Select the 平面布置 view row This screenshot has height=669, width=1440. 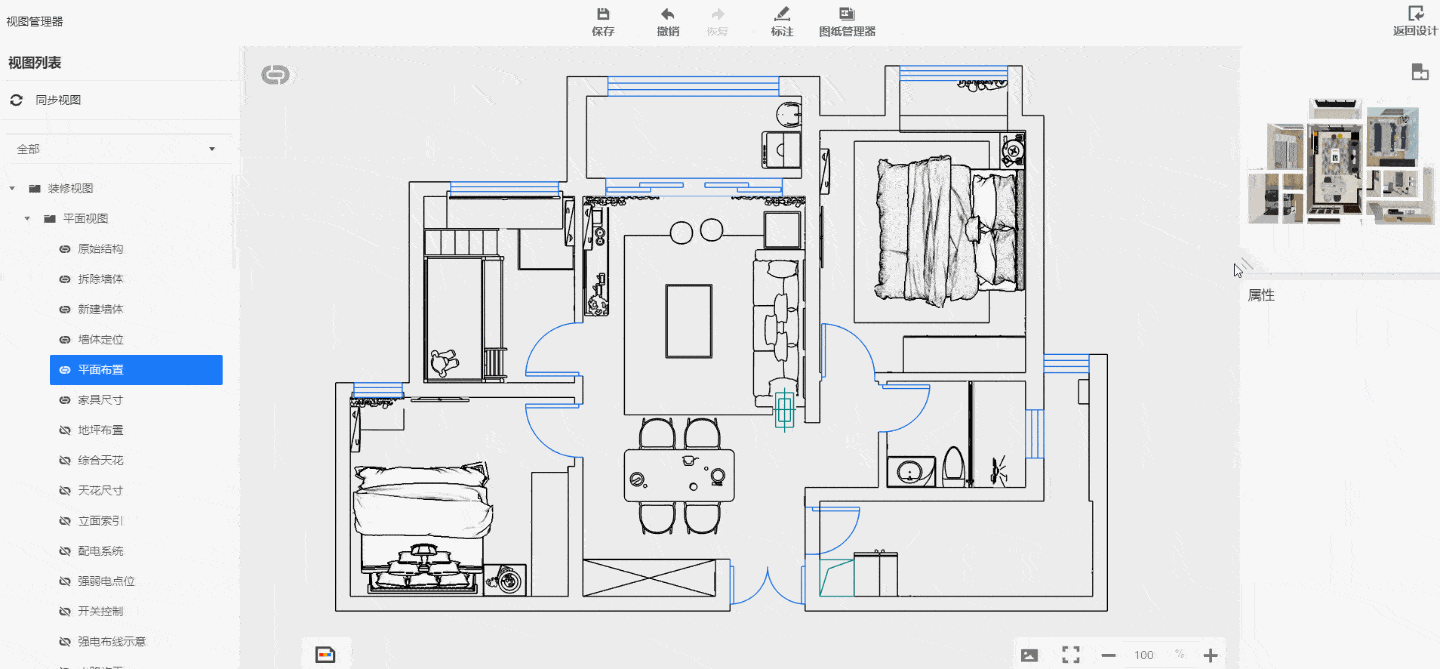pos(136,370)
